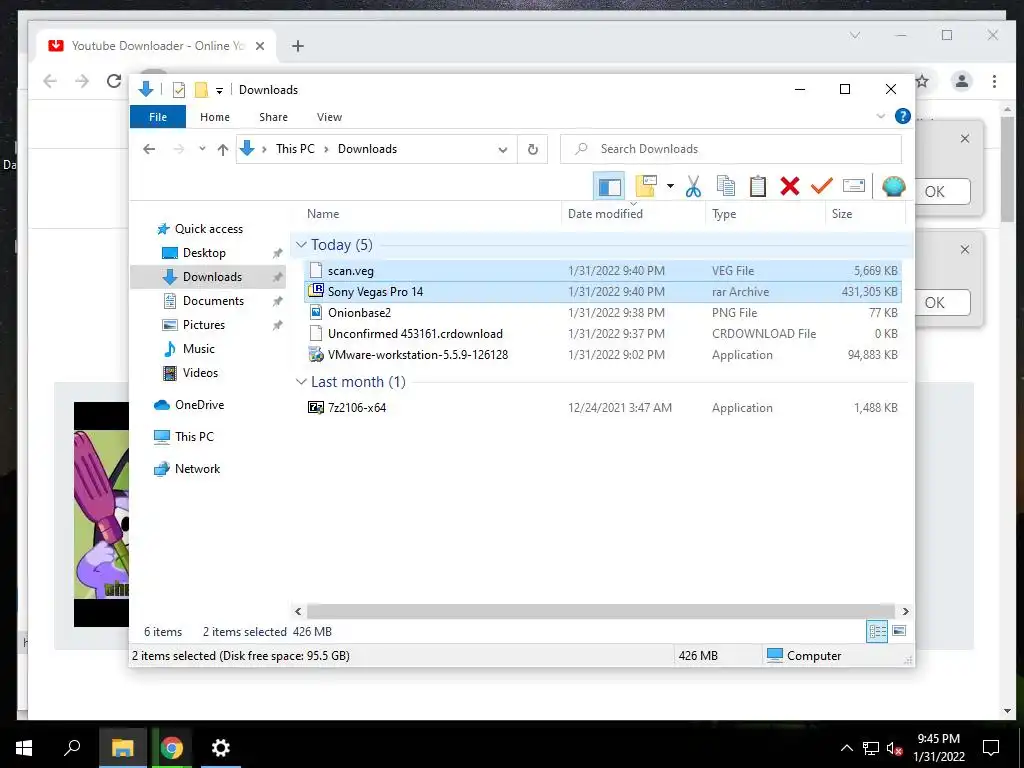Open the Chrome profile avatar icon
Screen dimensions: 1024x768
tap(961, 81)
